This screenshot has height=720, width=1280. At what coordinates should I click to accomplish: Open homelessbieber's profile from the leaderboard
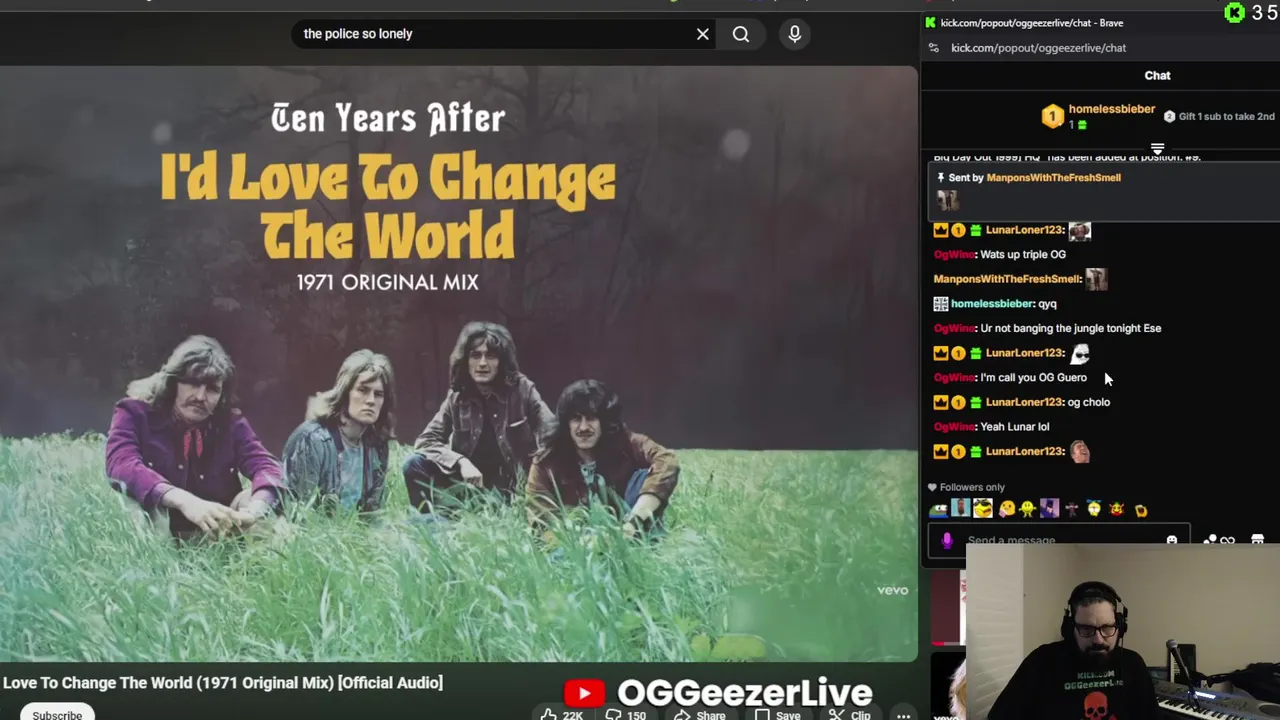click(x=1111, y=109)
